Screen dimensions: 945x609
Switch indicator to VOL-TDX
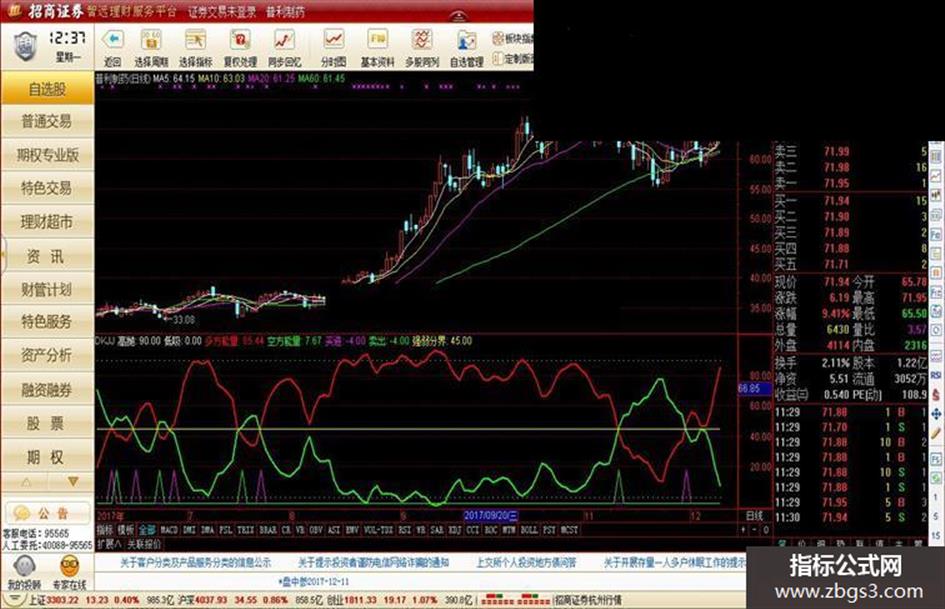(378, 530)
